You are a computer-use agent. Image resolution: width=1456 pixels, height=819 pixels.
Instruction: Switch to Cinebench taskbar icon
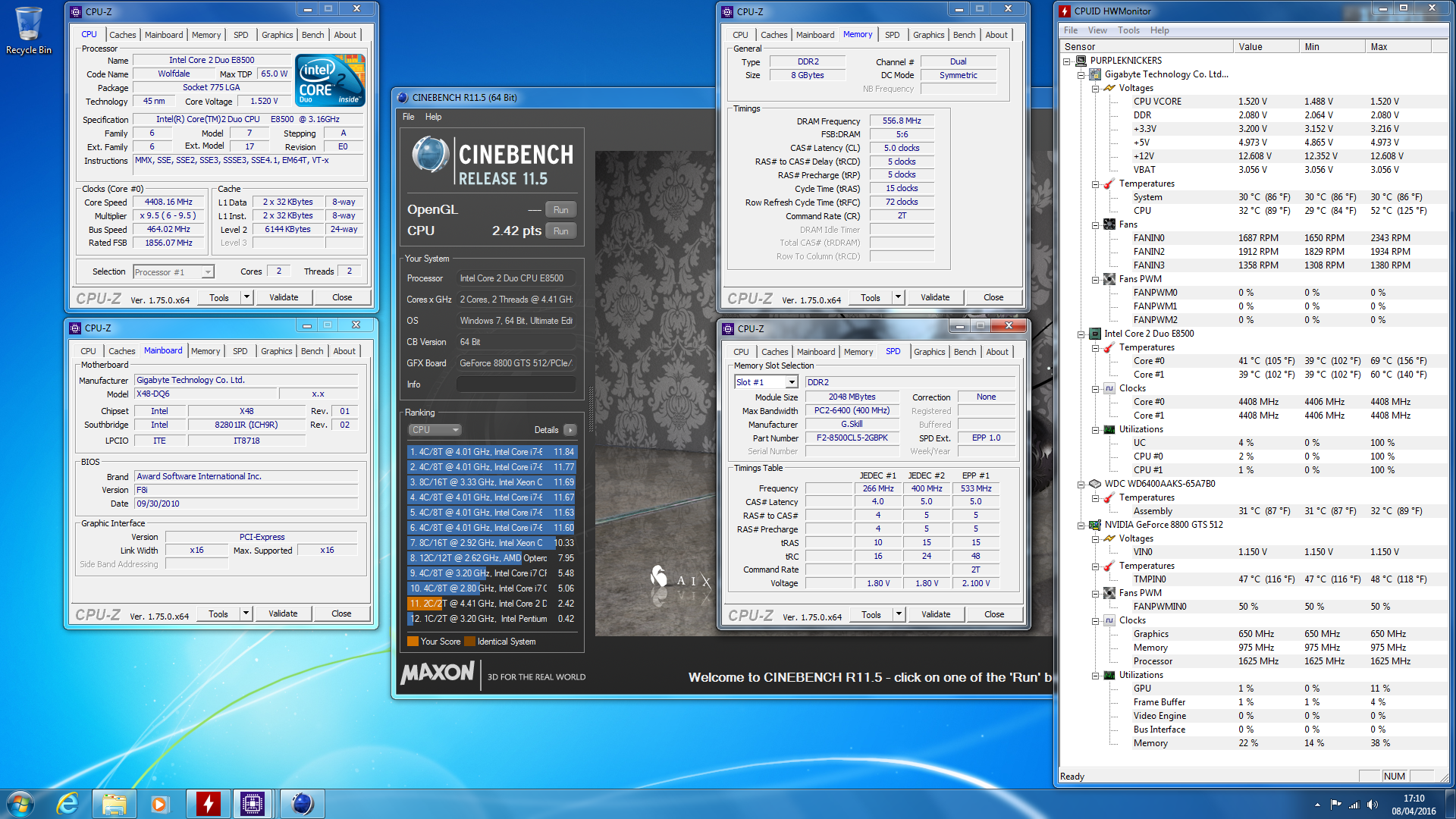[x=302, y=804]
